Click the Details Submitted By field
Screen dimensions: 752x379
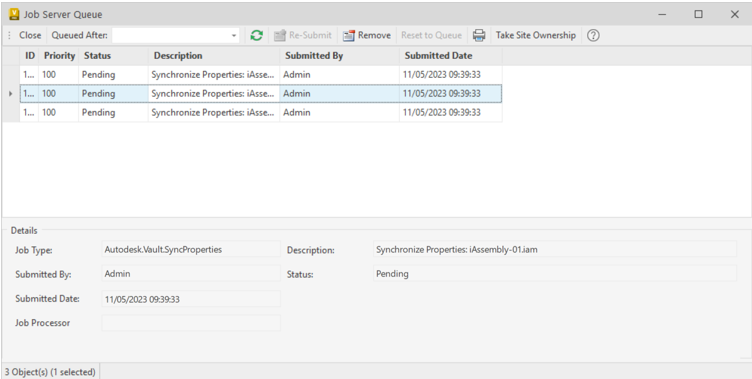(191, 273)
